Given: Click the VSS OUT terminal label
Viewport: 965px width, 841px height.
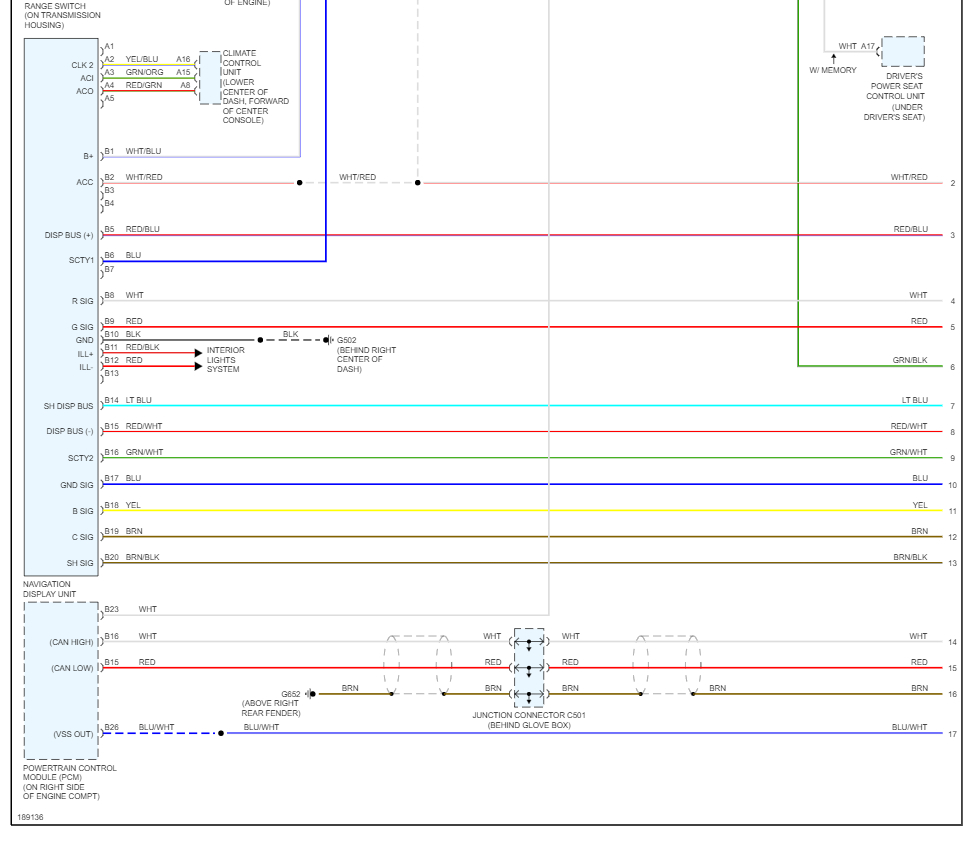Looking at the screenshot, I should (73, 734).
